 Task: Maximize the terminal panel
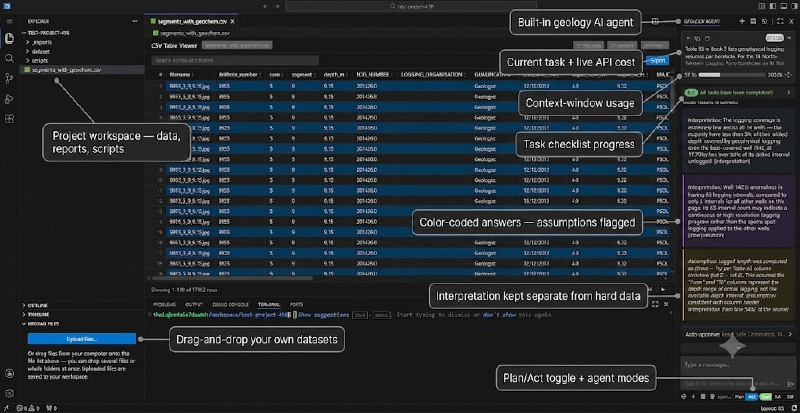(x=655, y=304)
